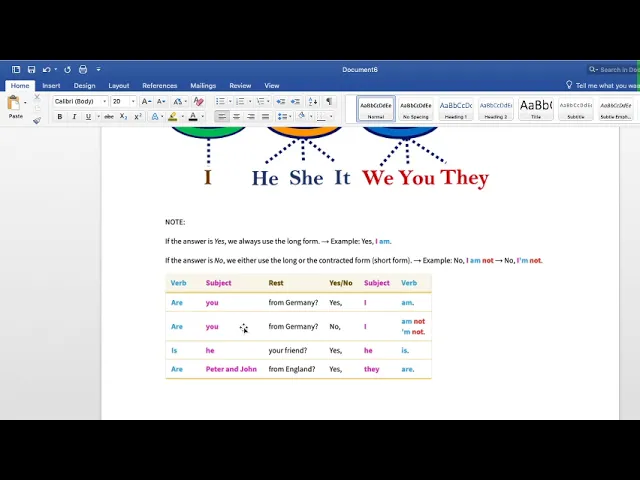Apply superscript formatting
This screenshot has height=480, width=640.
pyautogui.click(x=138, y=117)
